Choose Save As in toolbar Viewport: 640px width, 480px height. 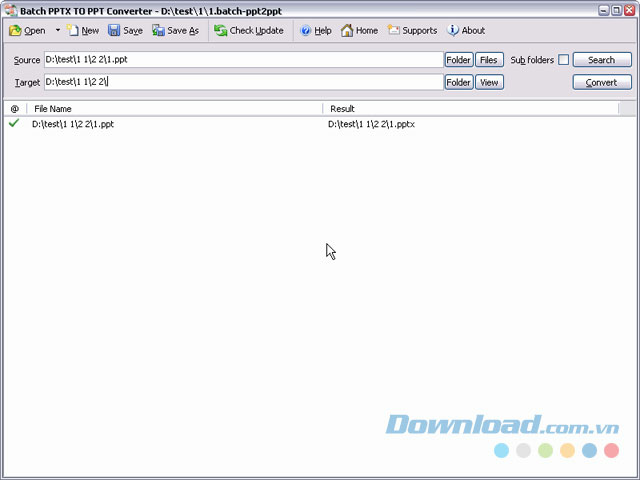click(176, 31)
